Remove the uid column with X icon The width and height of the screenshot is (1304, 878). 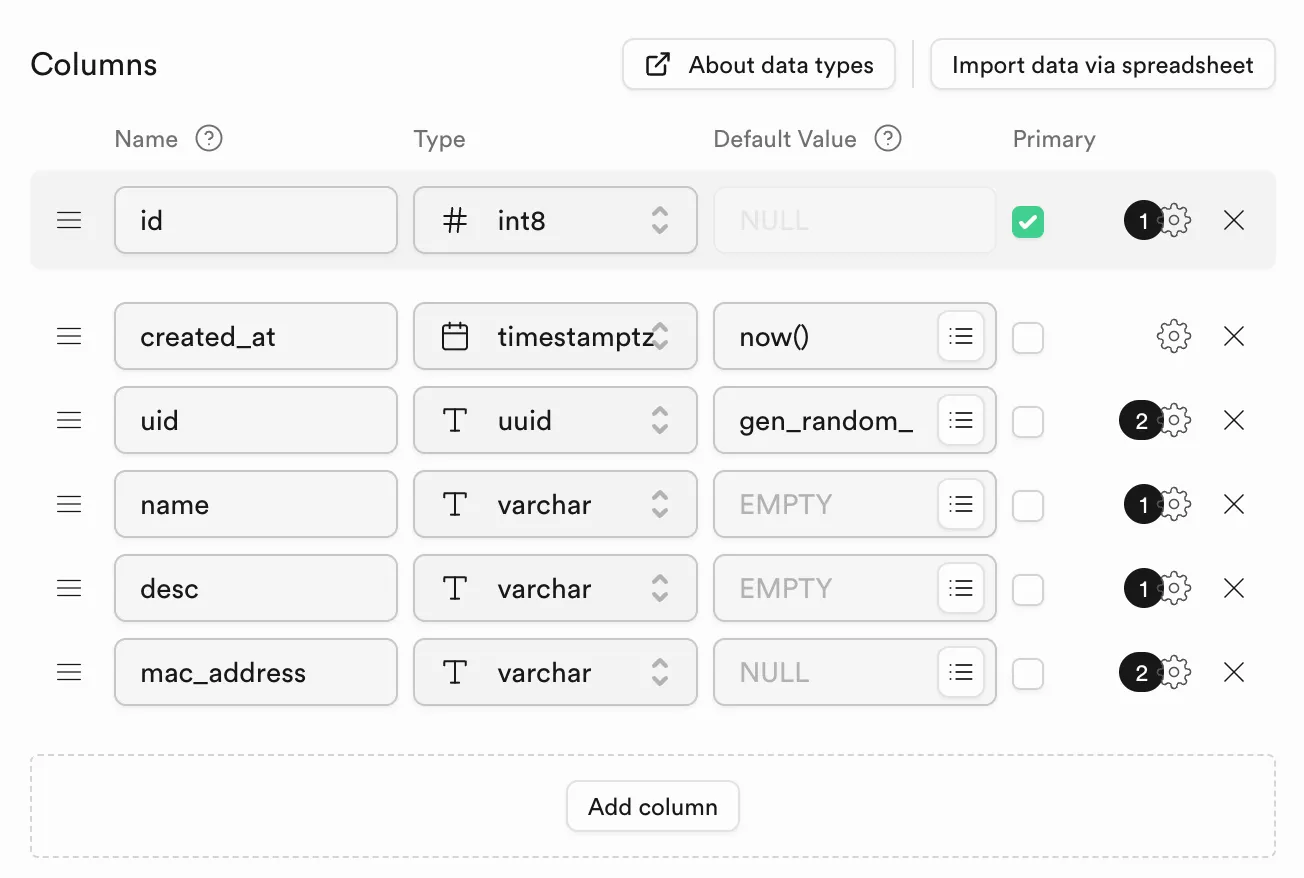tap(1234, 421)
